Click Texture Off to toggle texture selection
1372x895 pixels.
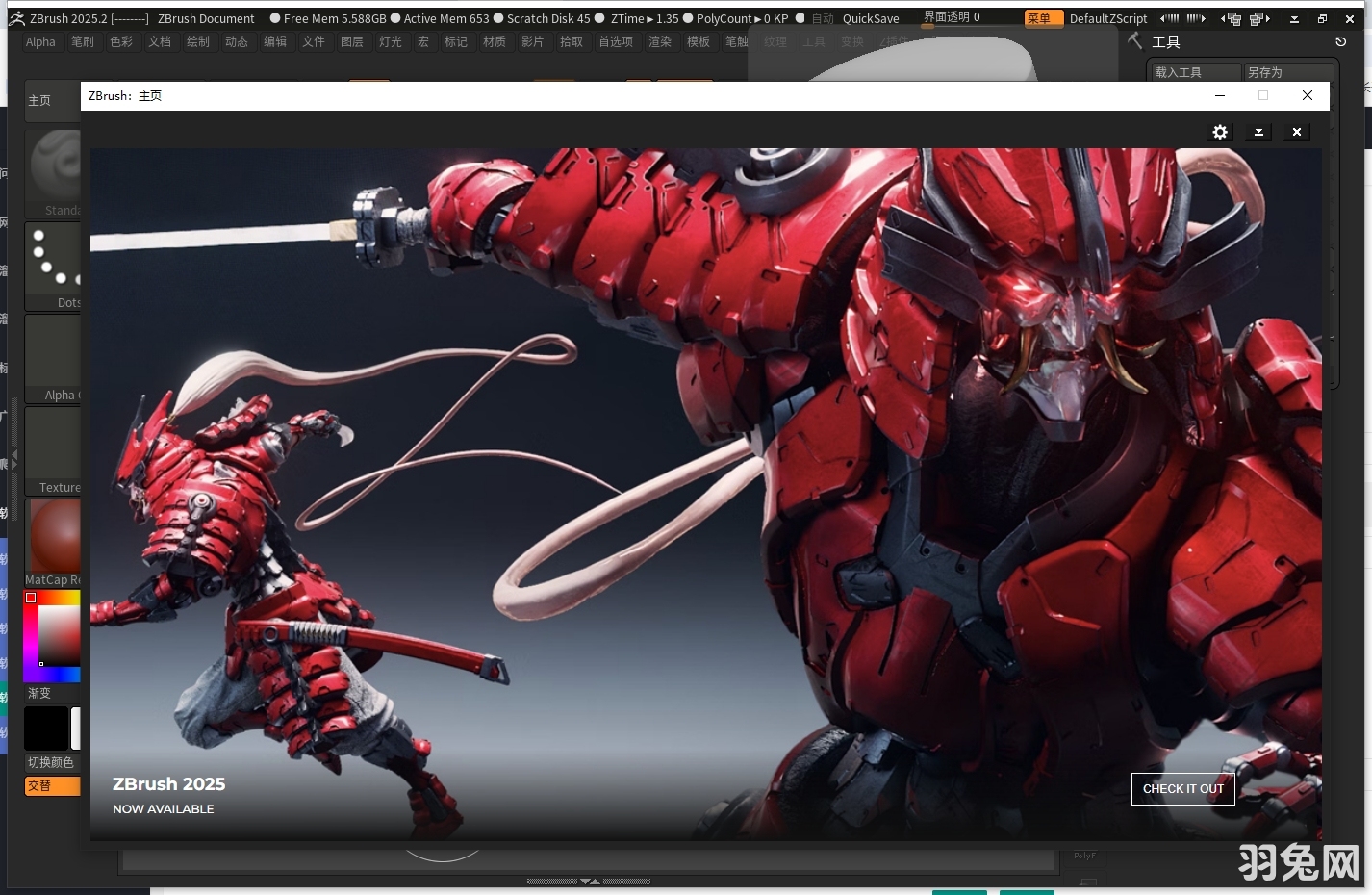pos(54,445)
